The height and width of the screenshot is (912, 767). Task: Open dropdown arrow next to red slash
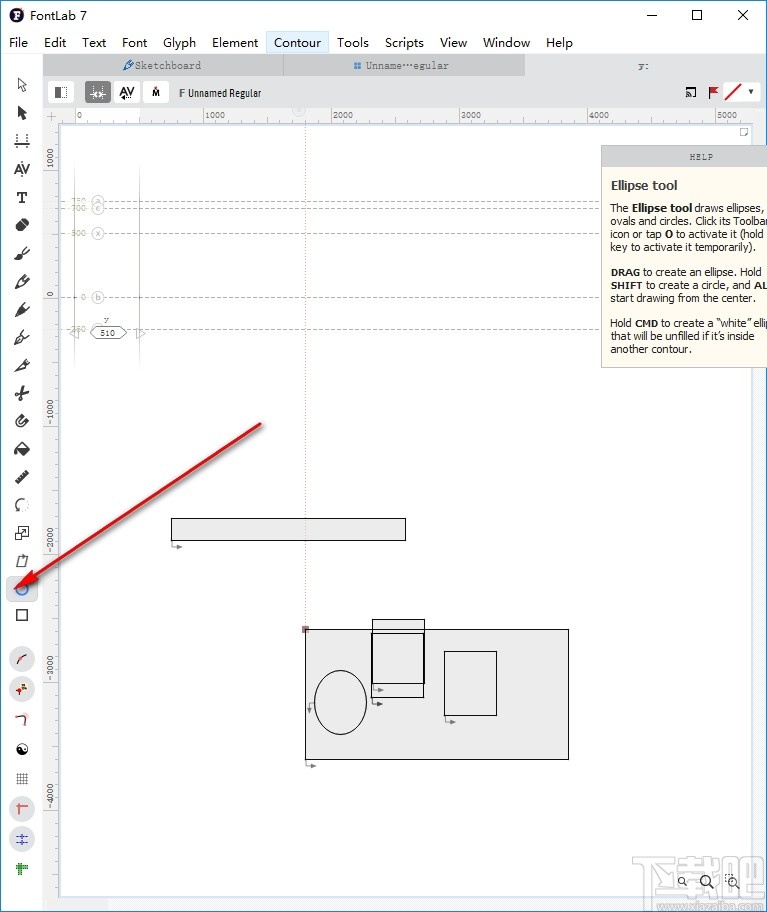pos(751,92)
